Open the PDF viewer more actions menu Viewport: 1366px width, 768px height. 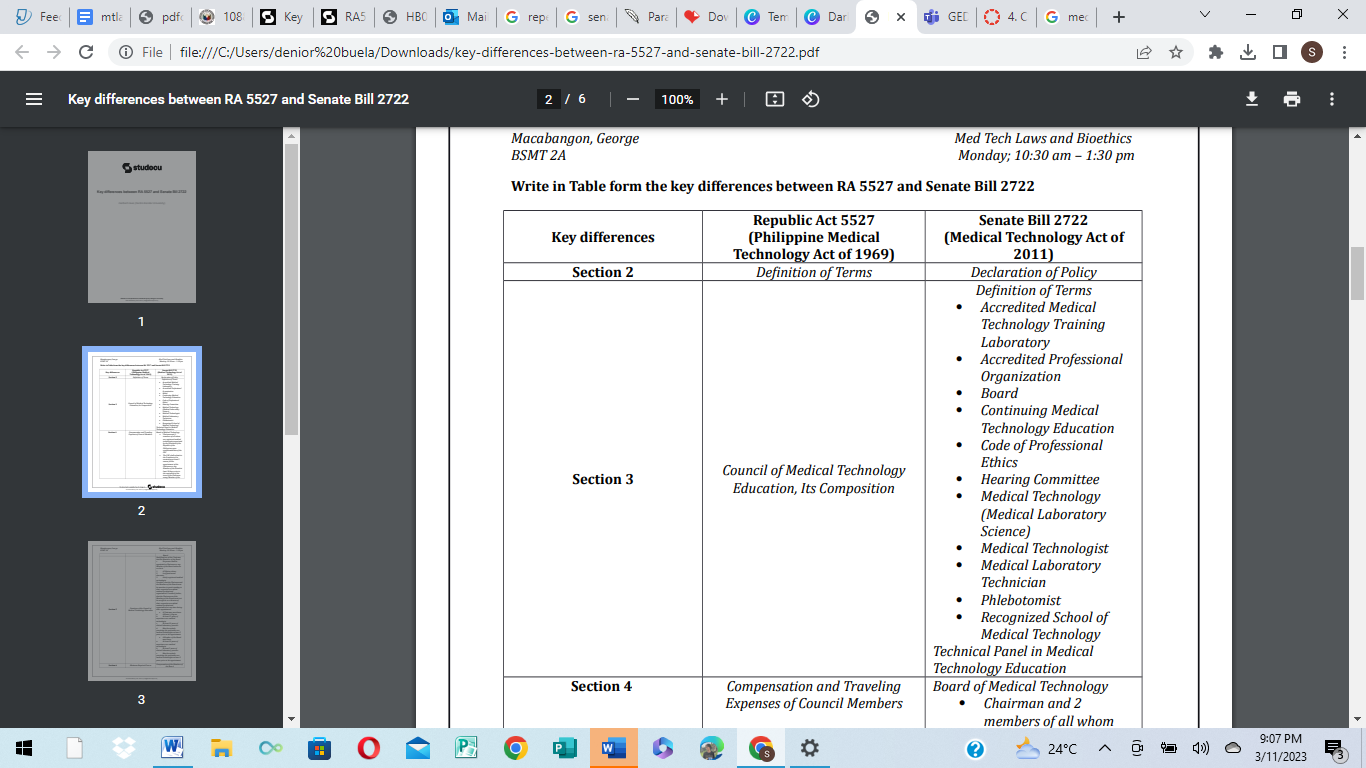[x=1332, y=99]
